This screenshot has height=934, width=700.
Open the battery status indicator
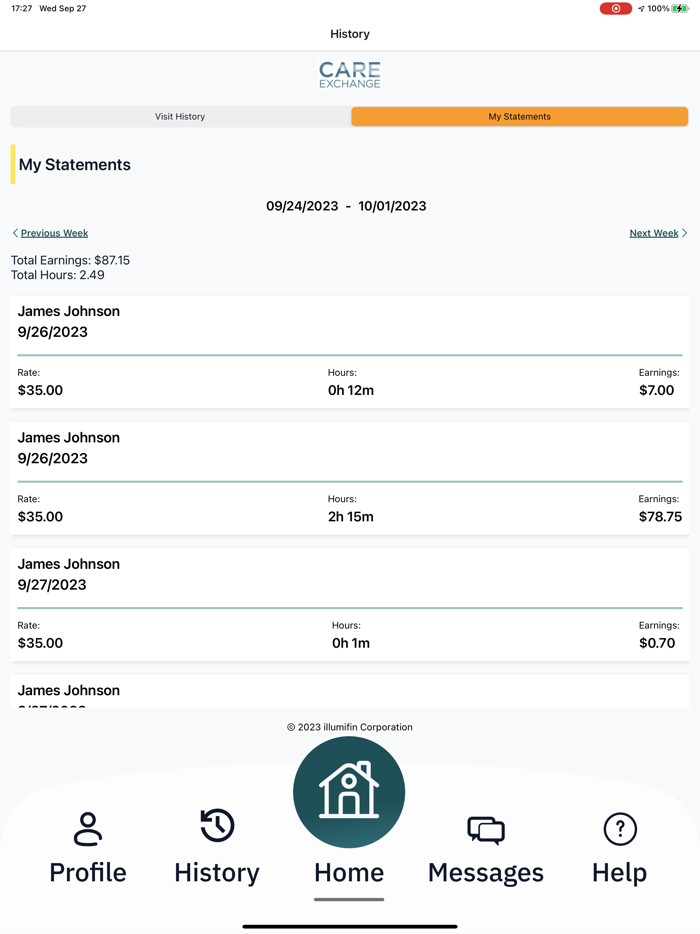(x=681, y=8)
